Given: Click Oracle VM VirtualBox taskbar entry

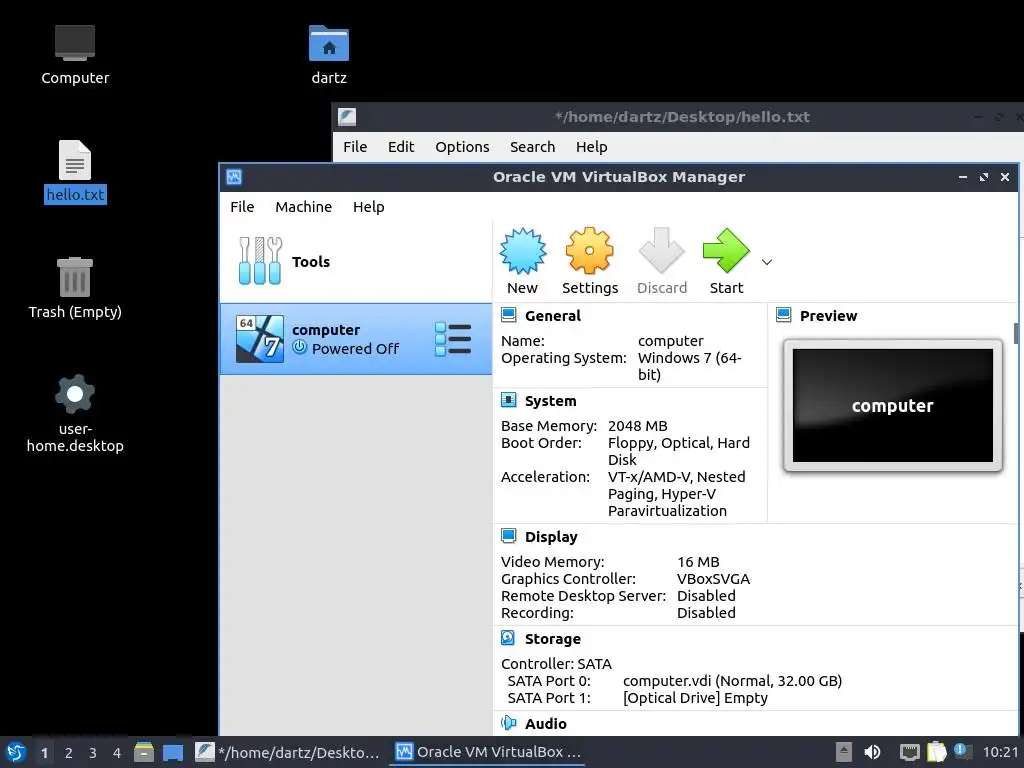Looking at the screenshot, I should pyautogui.click(x=488, y=752).
